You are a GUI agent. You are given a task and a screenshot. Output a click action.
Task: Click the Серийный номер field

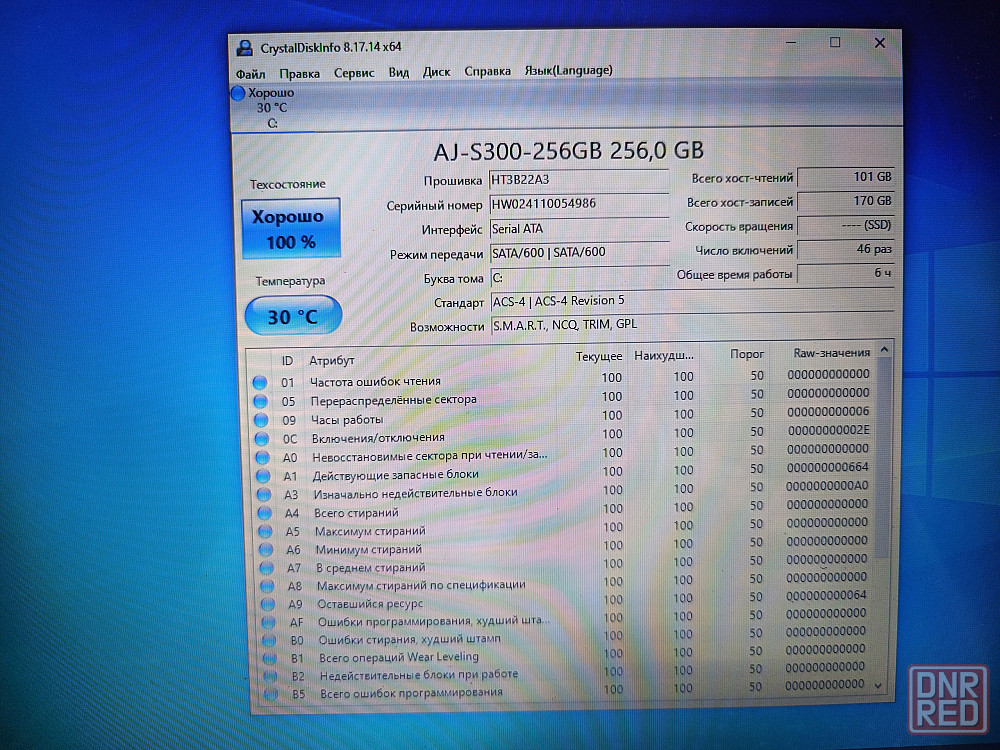[x=579, y=204]
